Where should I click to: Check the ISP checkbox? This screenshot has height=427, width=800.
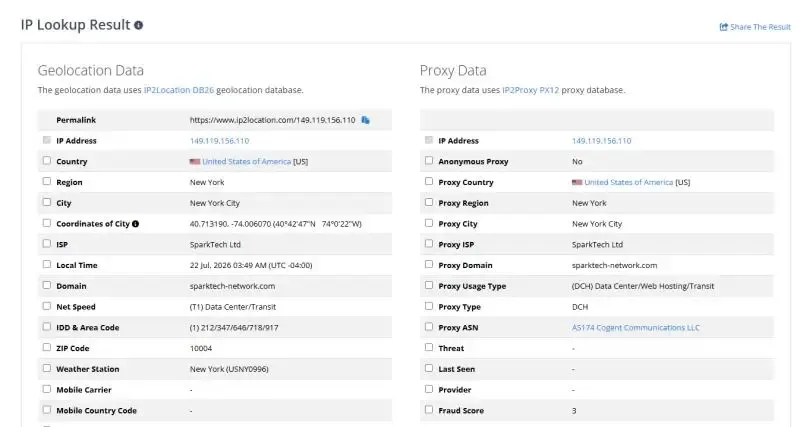click(x=47, y=243)
